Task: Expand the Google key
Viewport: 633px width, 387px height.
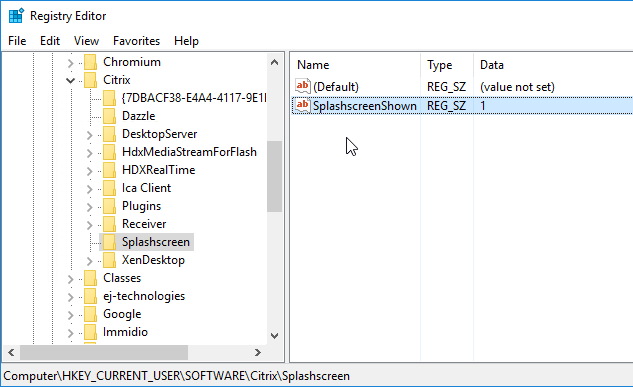Action: coord(70,315)
